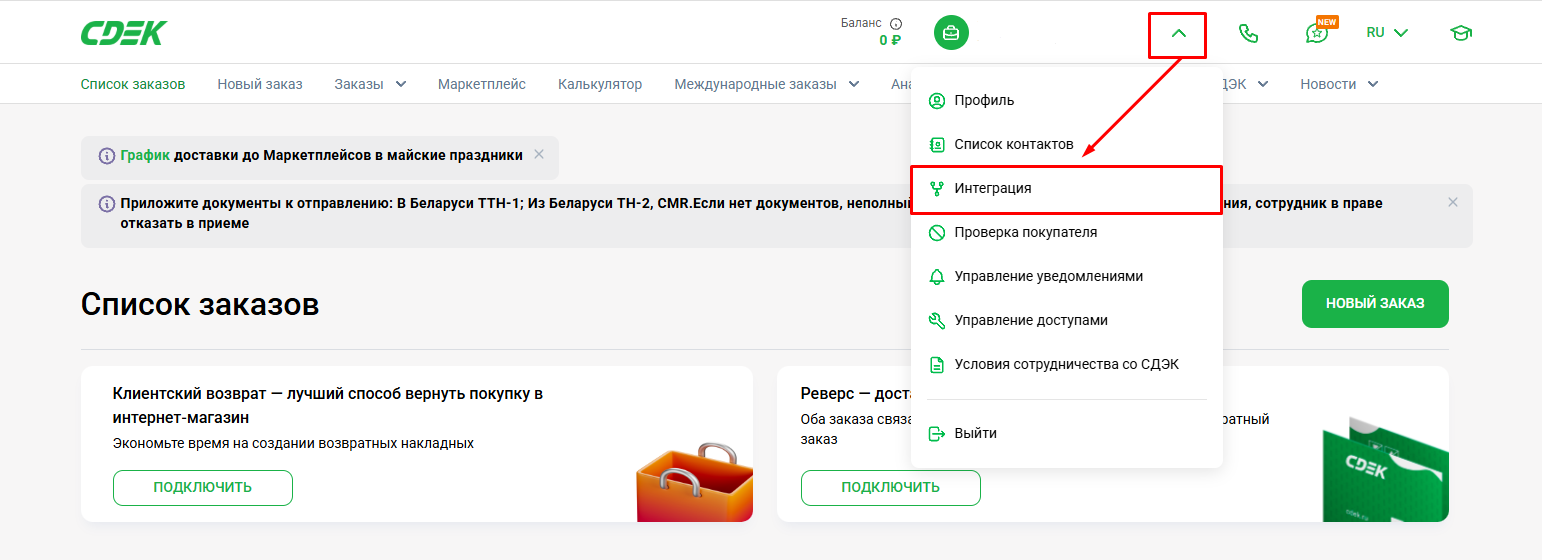This screenshot has width=1542, height=560.
Task: Click the Проверка покупателя circle icon
Action: point(937,232)
